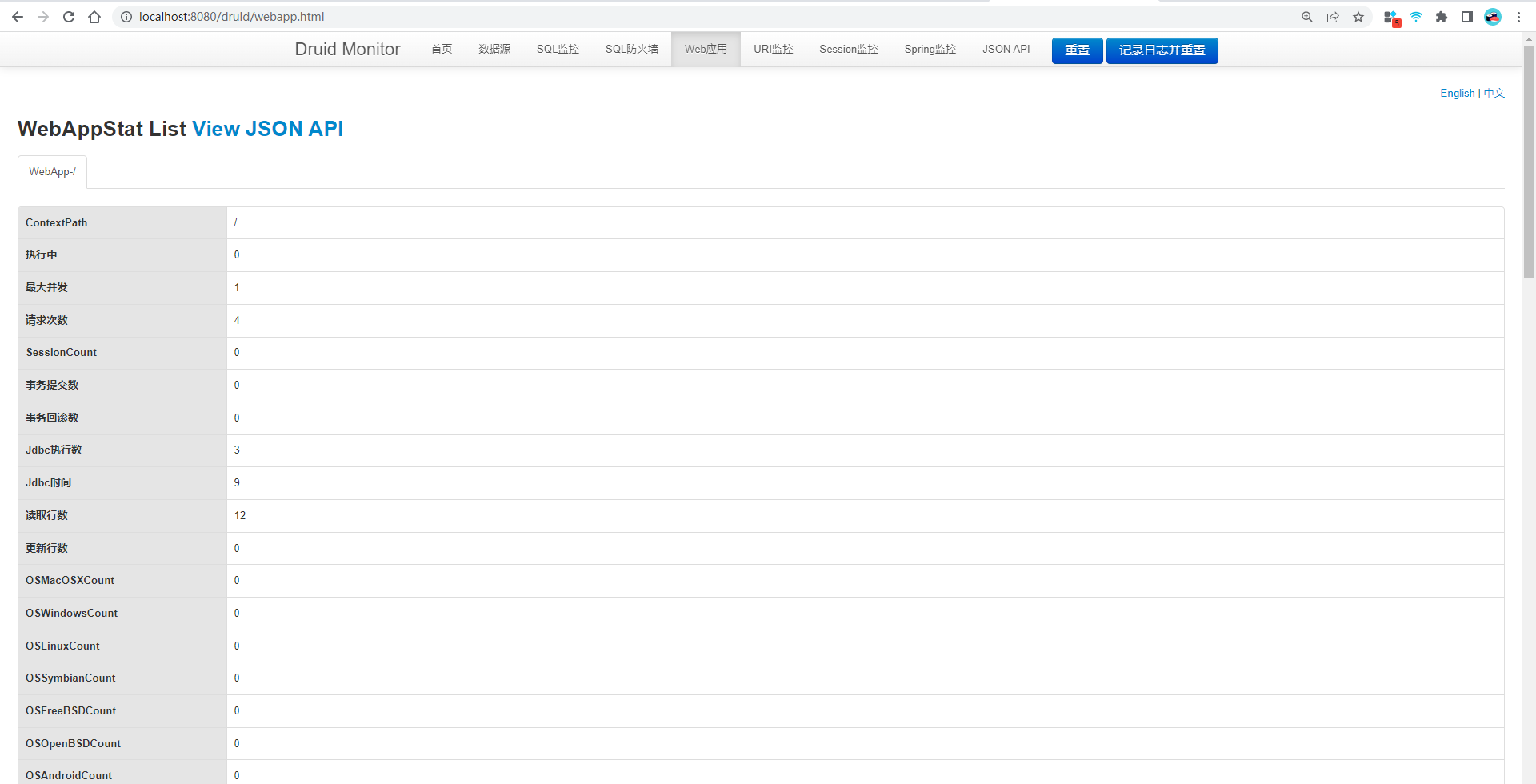Click the OSWindowsCount row label
Screen dimensions: 1536x784
[x=72, y=613]
